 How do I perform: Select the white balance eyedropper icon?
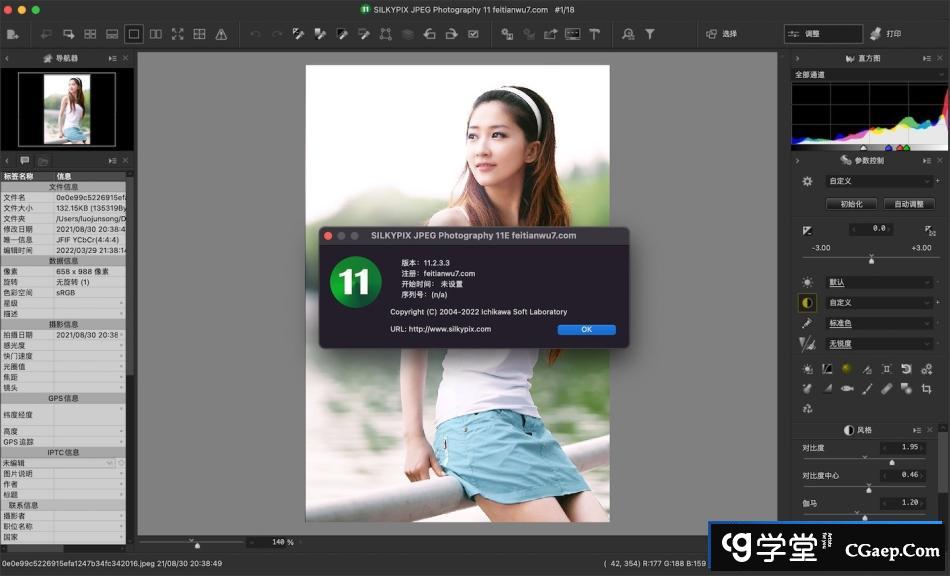coord(807,323)
